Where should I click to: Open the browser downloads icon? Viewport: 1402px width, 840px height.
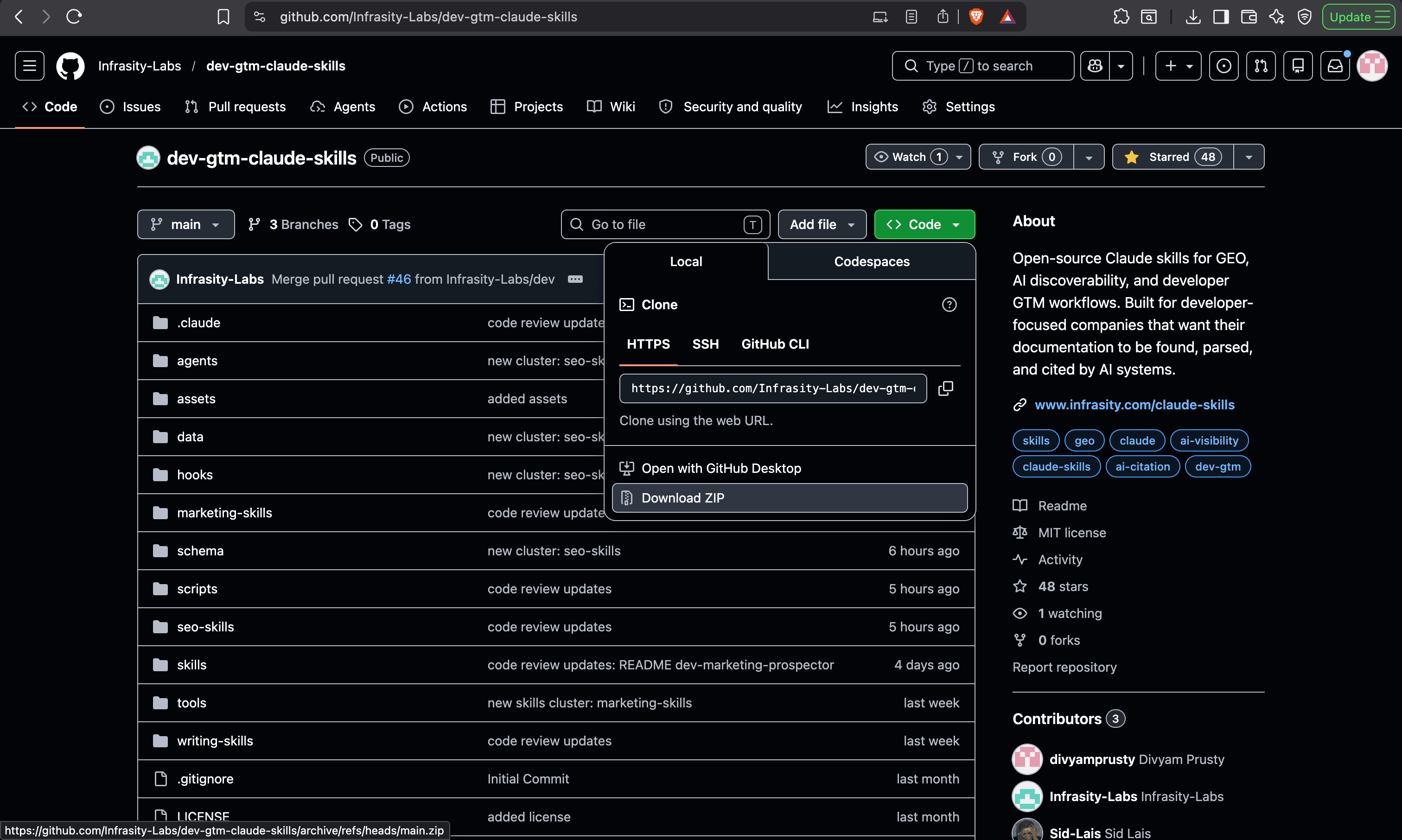click(1193, 17)
